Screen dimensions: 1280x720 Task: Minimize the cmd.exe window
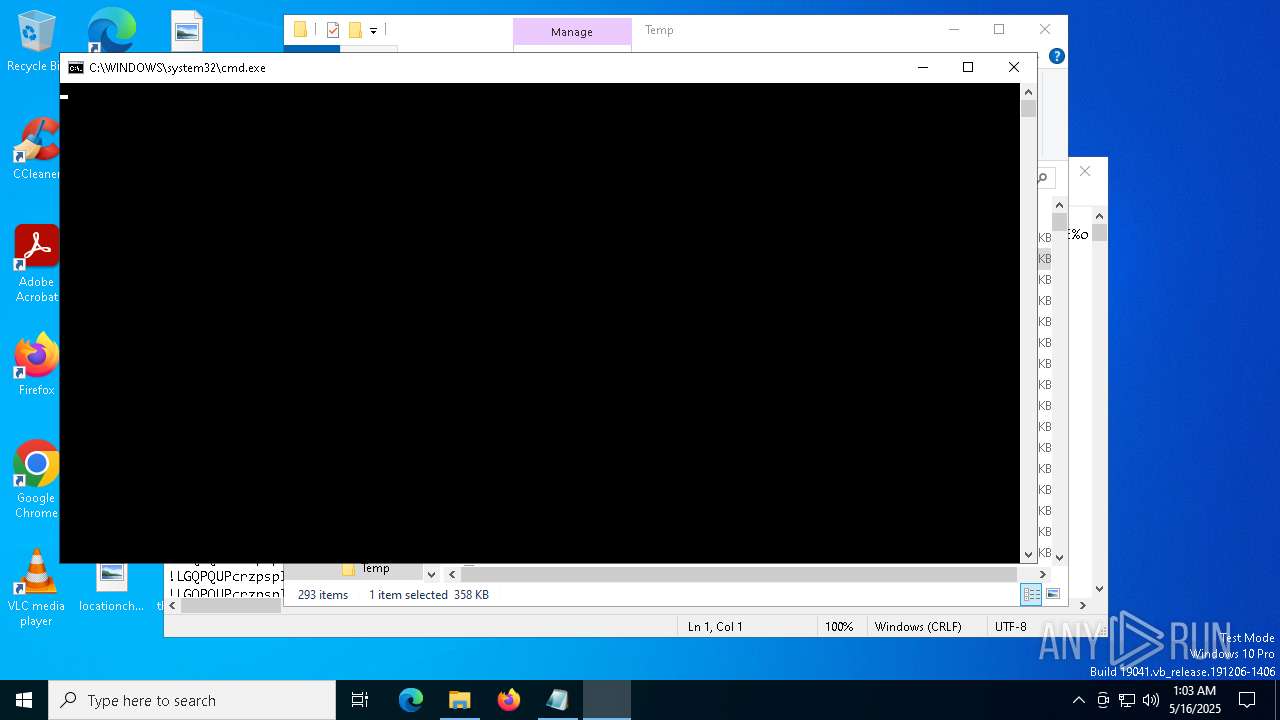(922, 67)
